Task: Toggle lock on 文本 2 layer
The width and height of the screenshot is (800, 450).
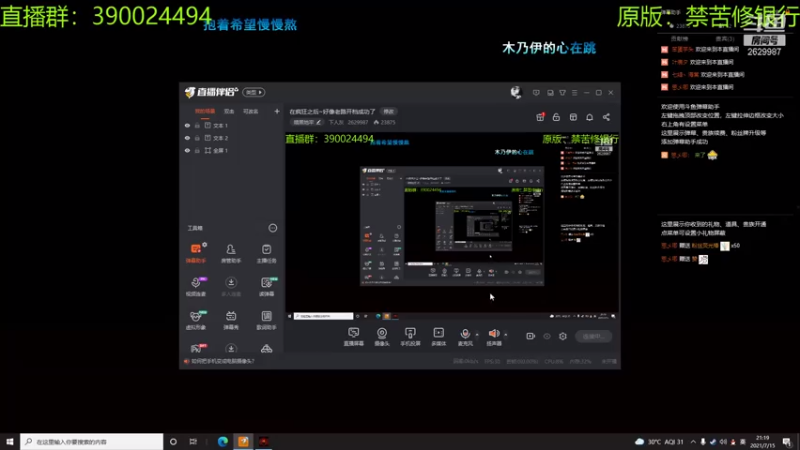Action: point(197,138)
